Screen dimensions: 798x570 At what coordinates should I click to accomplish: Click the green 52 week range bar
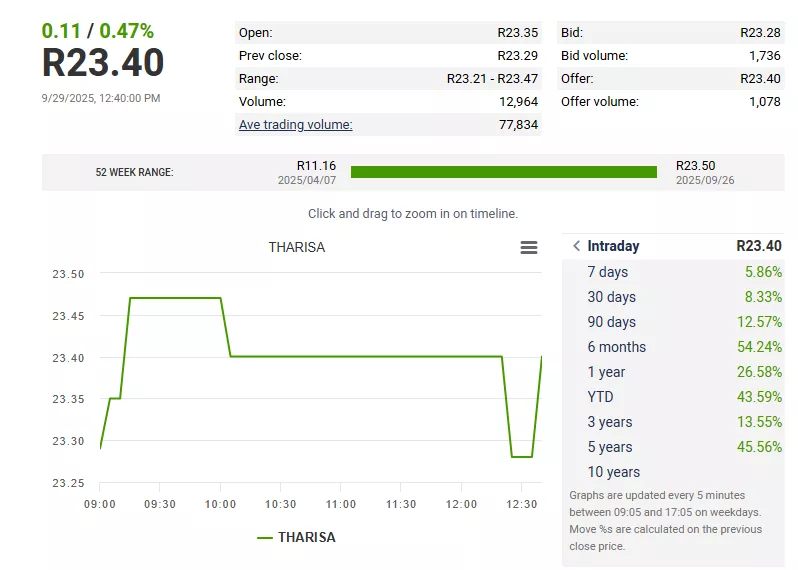(504, 172)
